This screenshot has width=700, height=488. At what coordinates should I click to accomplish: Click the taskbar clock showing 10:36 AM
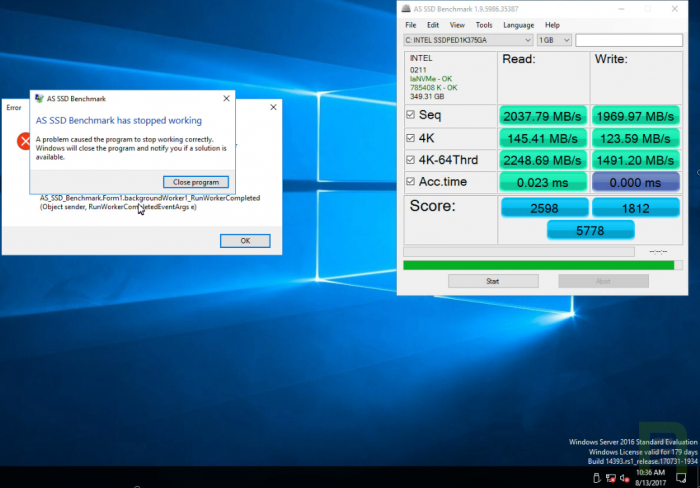[x=650, y=477]
